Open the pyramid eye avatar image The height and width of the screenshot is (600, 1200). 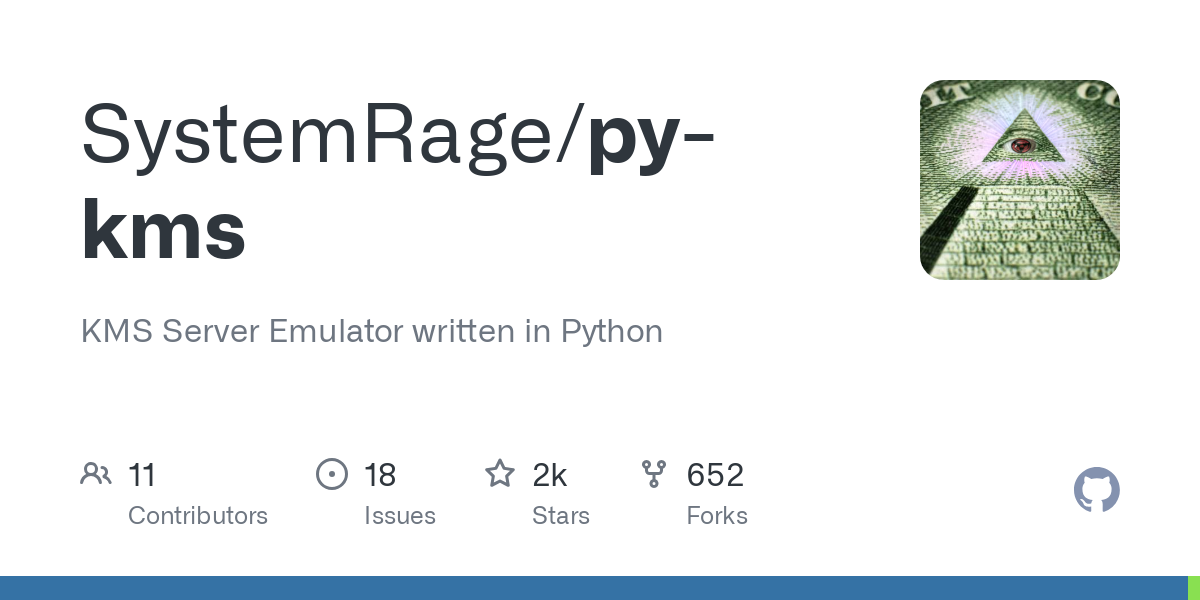(1019, 180)
